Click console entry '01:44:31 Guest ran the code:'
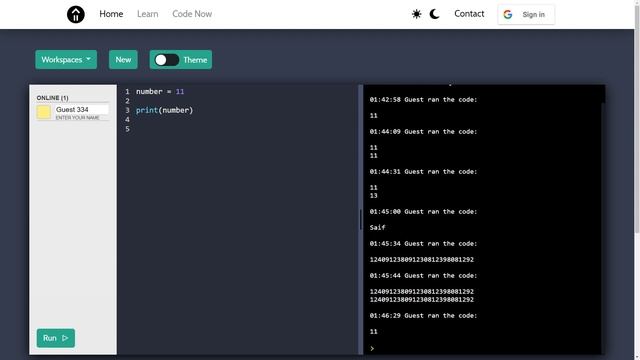 point(423,171)
